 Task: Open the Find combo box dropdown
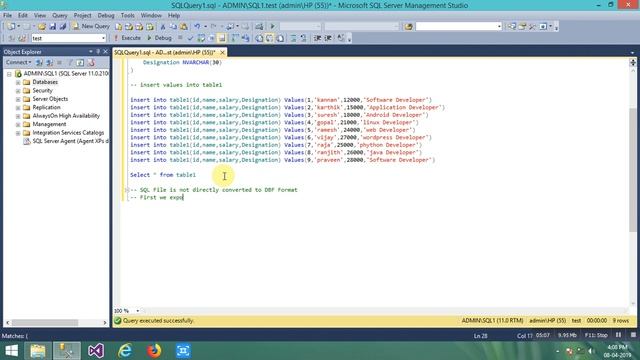tap(499, 27)
